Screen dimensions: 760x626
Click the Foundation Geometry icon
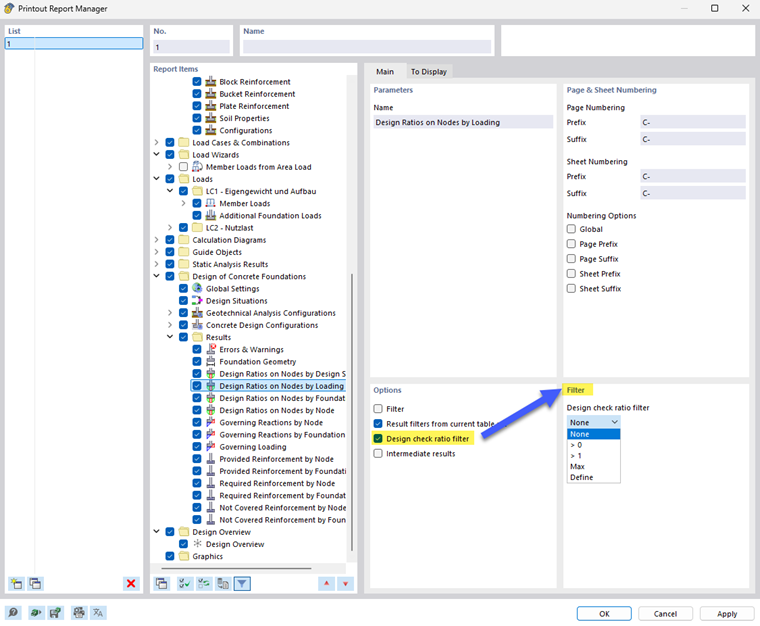coord(211,361)
